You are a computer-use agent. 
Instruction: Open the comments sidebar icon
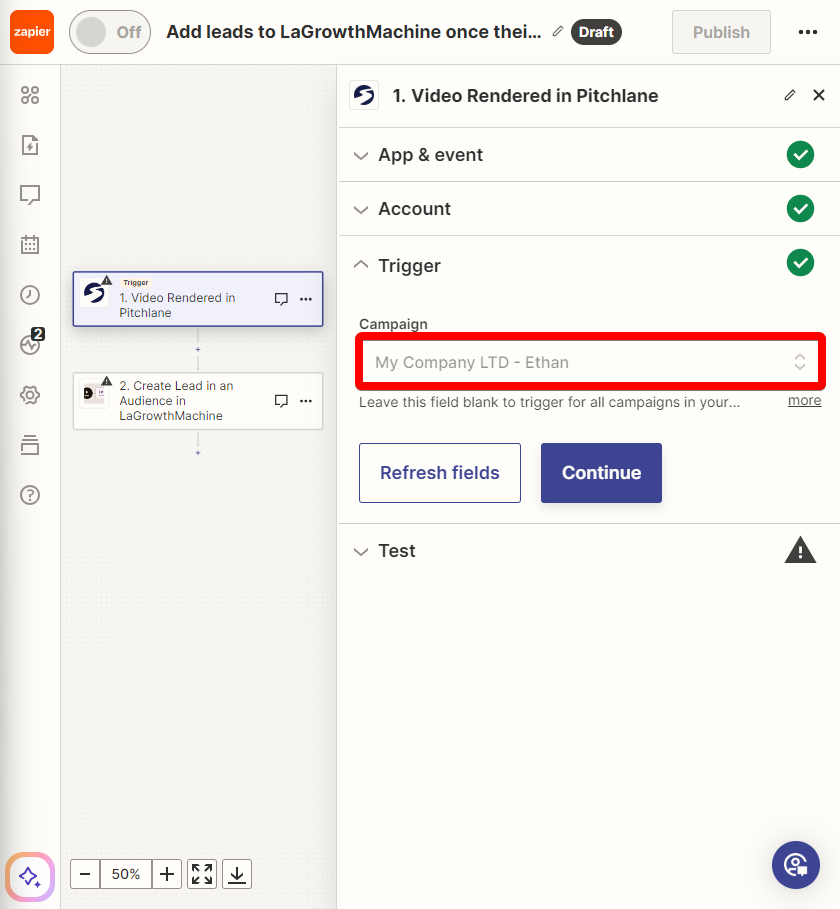[30, 195]
